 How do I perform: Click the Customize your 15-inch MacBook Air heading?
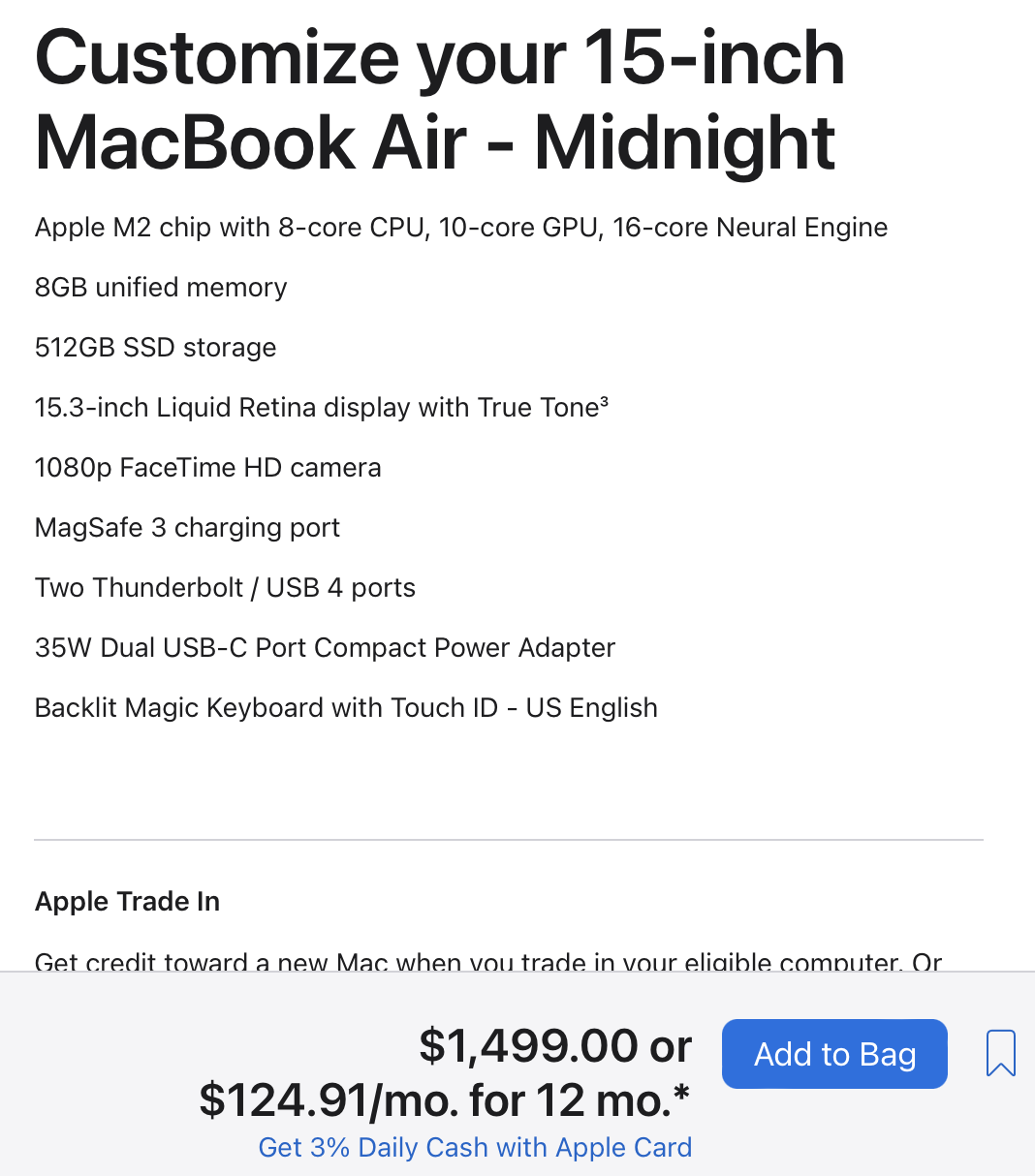point(440,100)
